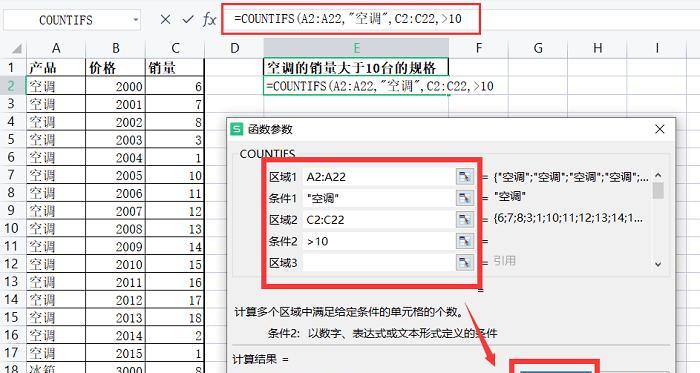Select row 9 header
Viewport: 700px width, 373px height.
11,210
